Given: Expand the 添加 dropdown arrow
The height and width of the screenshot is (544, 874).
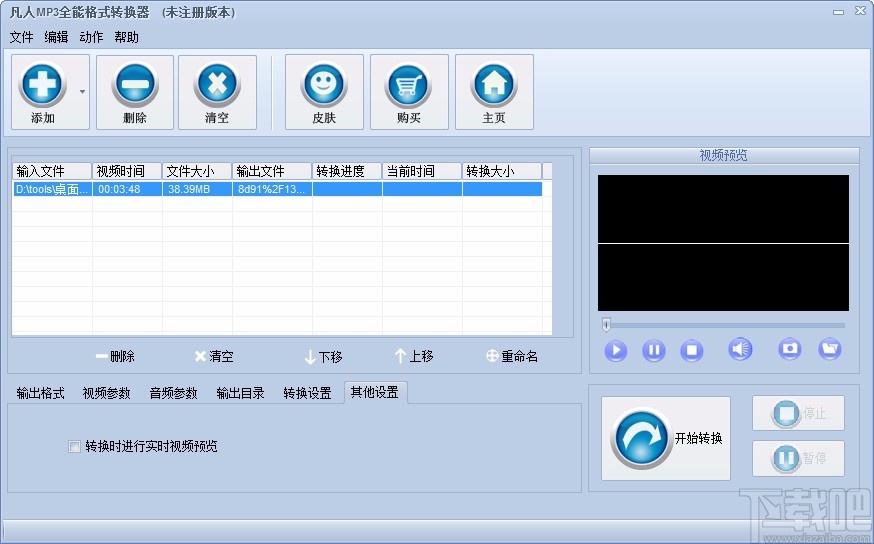Looking at the screenshot, I should (x=82, y=92).
